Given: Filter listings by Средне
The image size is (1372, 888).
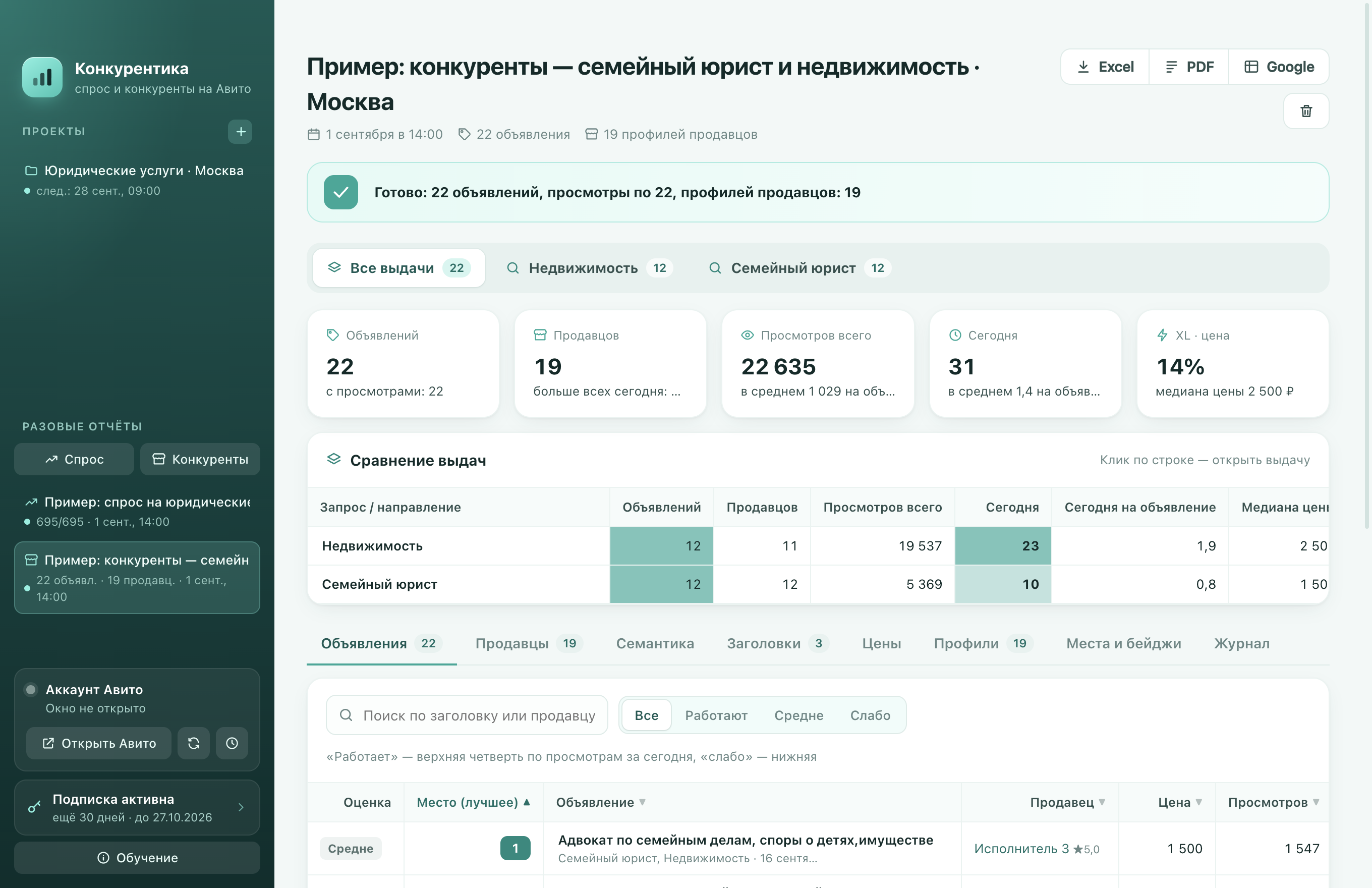Looking at the screenshot, I should pos(798,715).
